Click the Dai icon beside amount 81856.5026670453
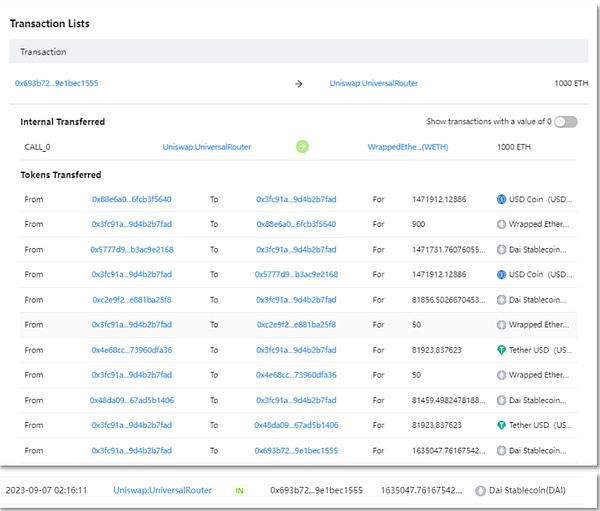The height and width of the screenshot is (511, 600). pyautogui.click(x=502, y=299)
